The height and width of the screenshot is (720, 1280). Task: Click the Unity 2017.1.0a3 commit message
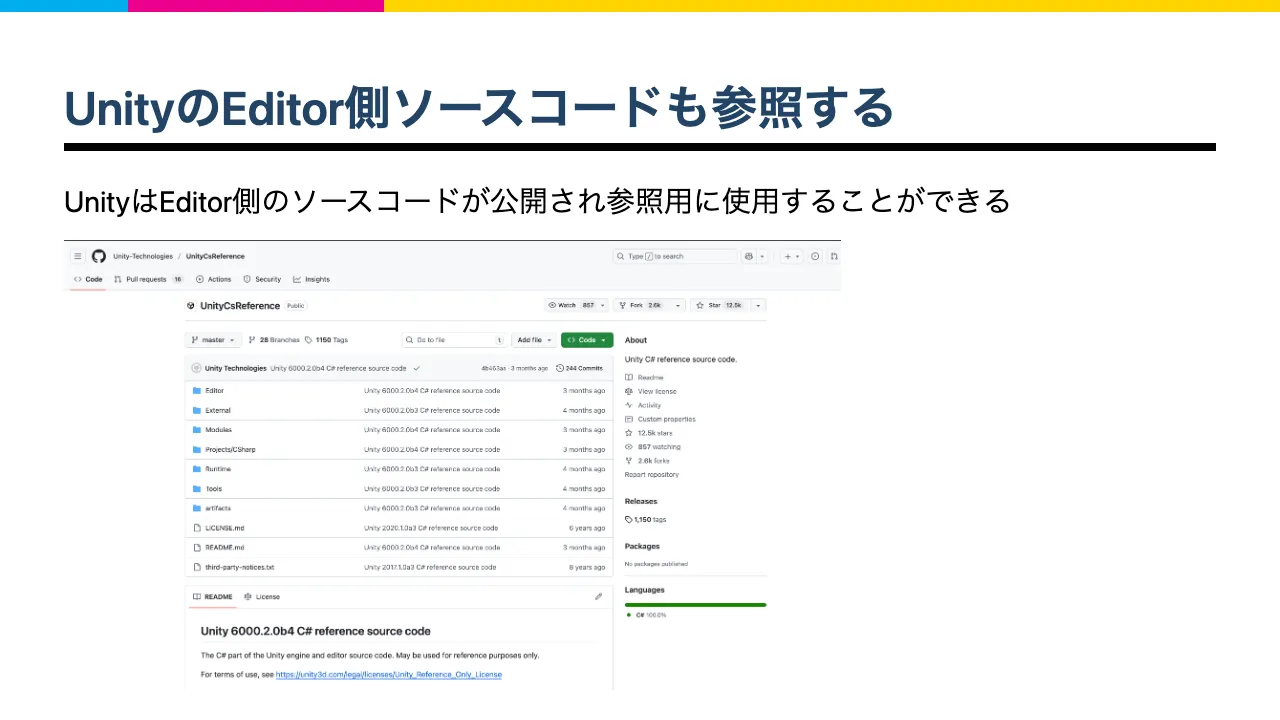(x=430, y=567)
